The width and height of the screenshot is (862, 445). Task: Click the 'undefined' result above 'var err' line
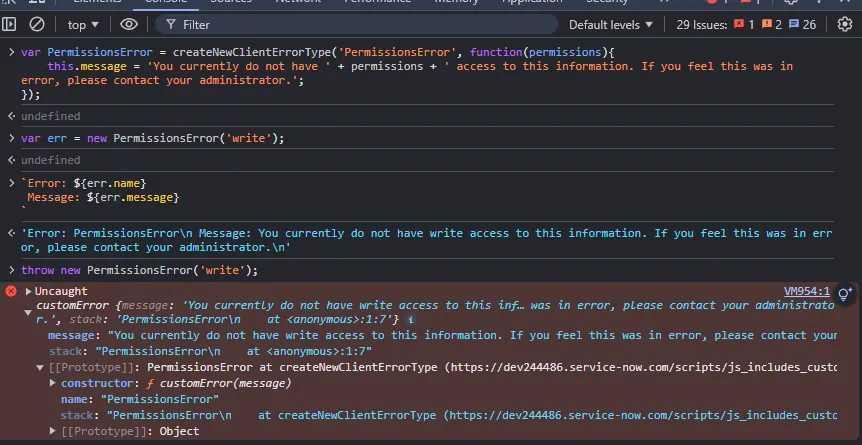coord(51,116)
